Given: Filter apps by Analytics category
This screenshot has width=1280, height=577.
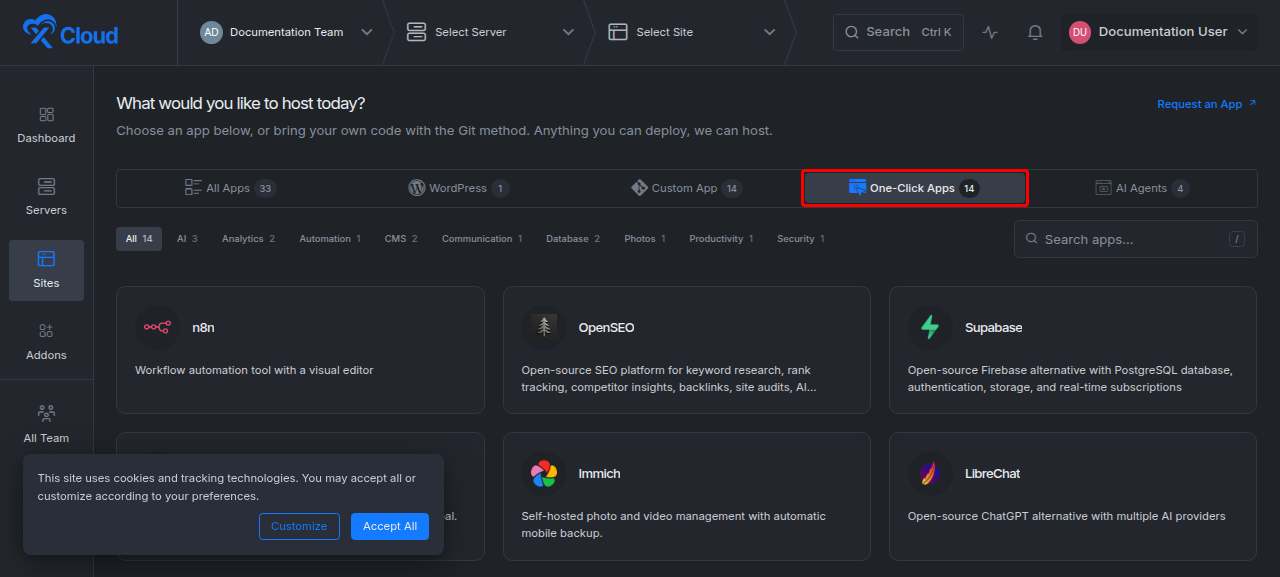Looking at the screenshot, I should [248, 239].
